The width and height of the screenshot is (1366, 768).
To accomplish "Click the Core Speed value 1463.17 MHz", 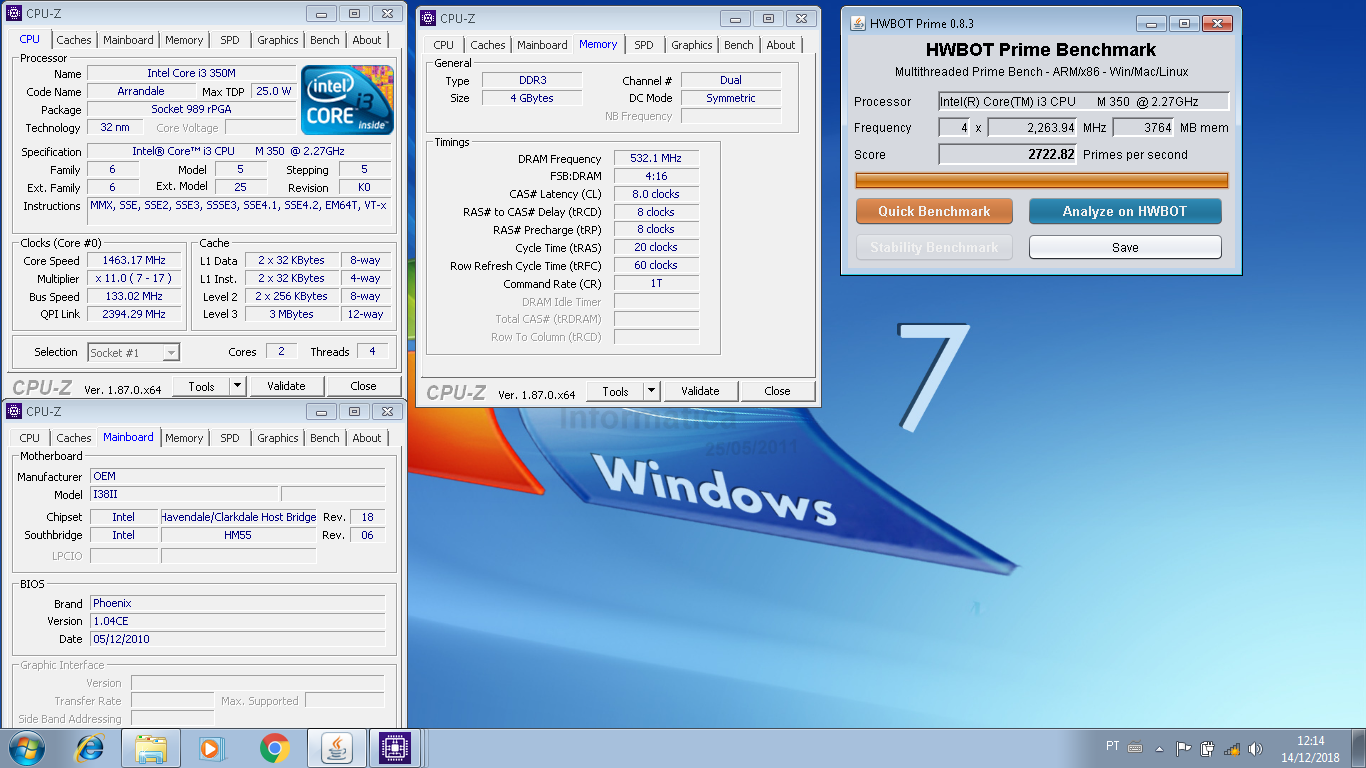I will coord(134,260).
